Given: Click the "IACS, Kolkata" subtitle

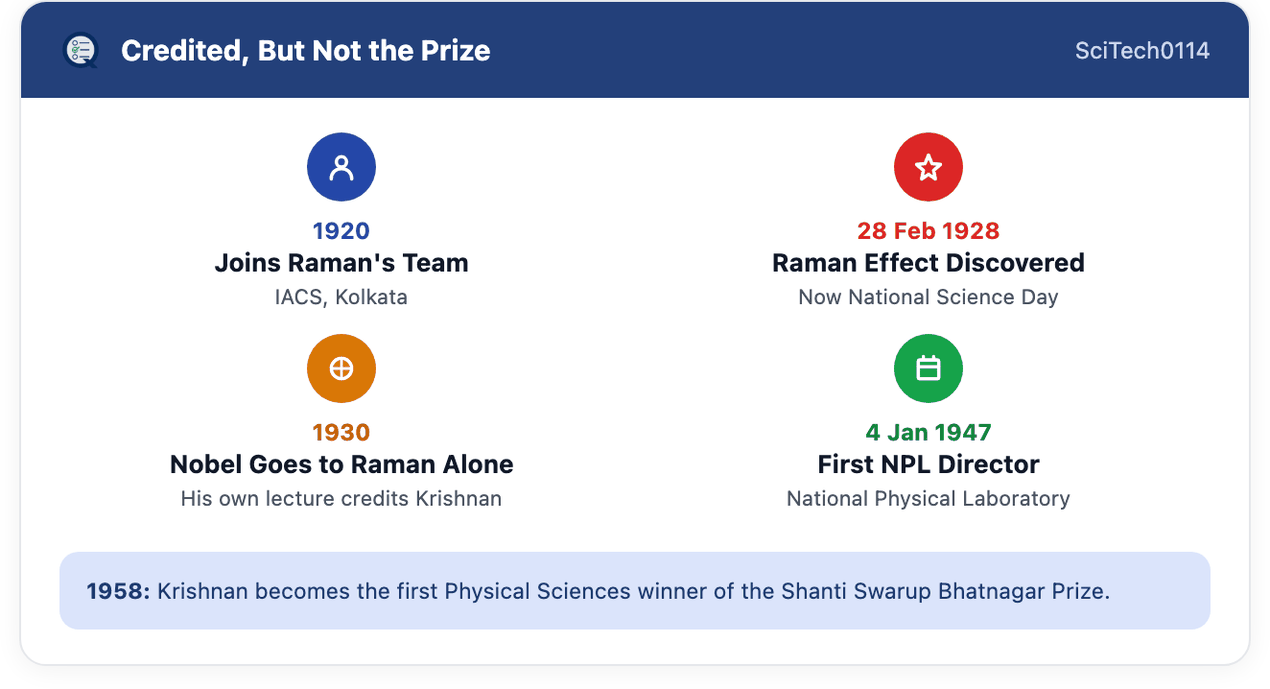Looking at the screenshot, I should tap(341, 297).
